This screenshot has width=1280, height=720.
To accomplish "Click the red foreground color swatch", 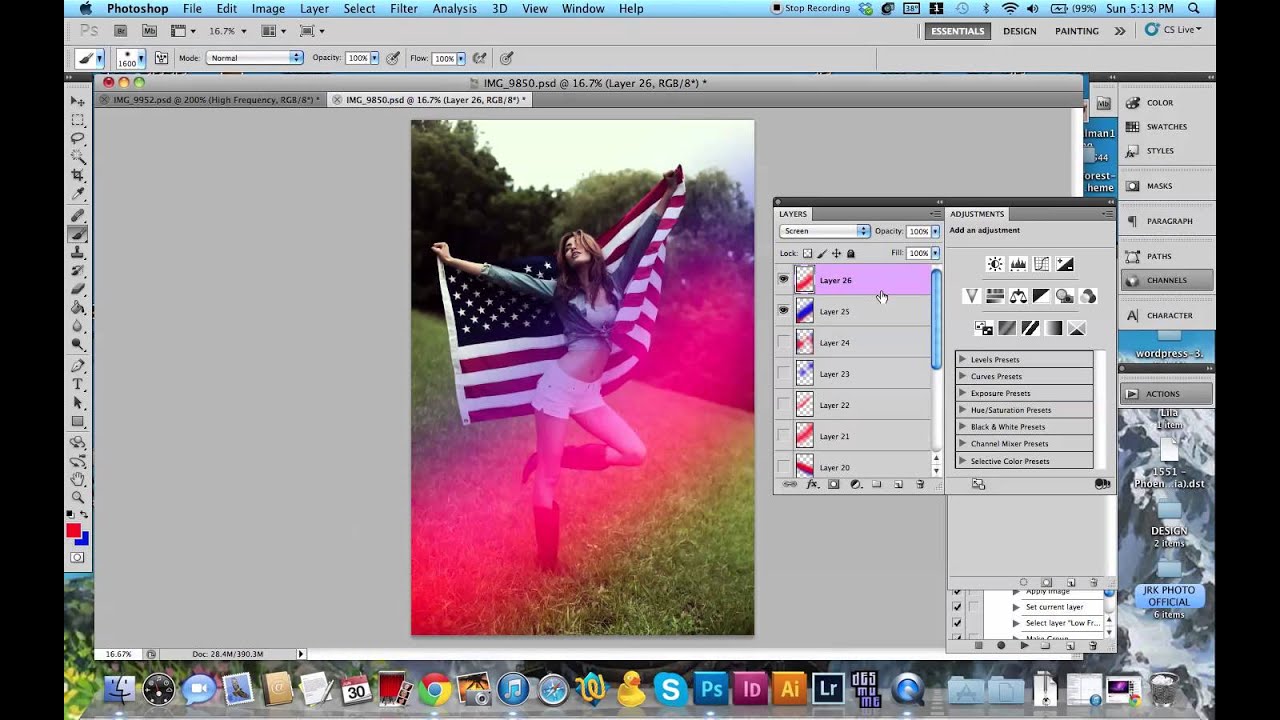I will coord(73,530).
